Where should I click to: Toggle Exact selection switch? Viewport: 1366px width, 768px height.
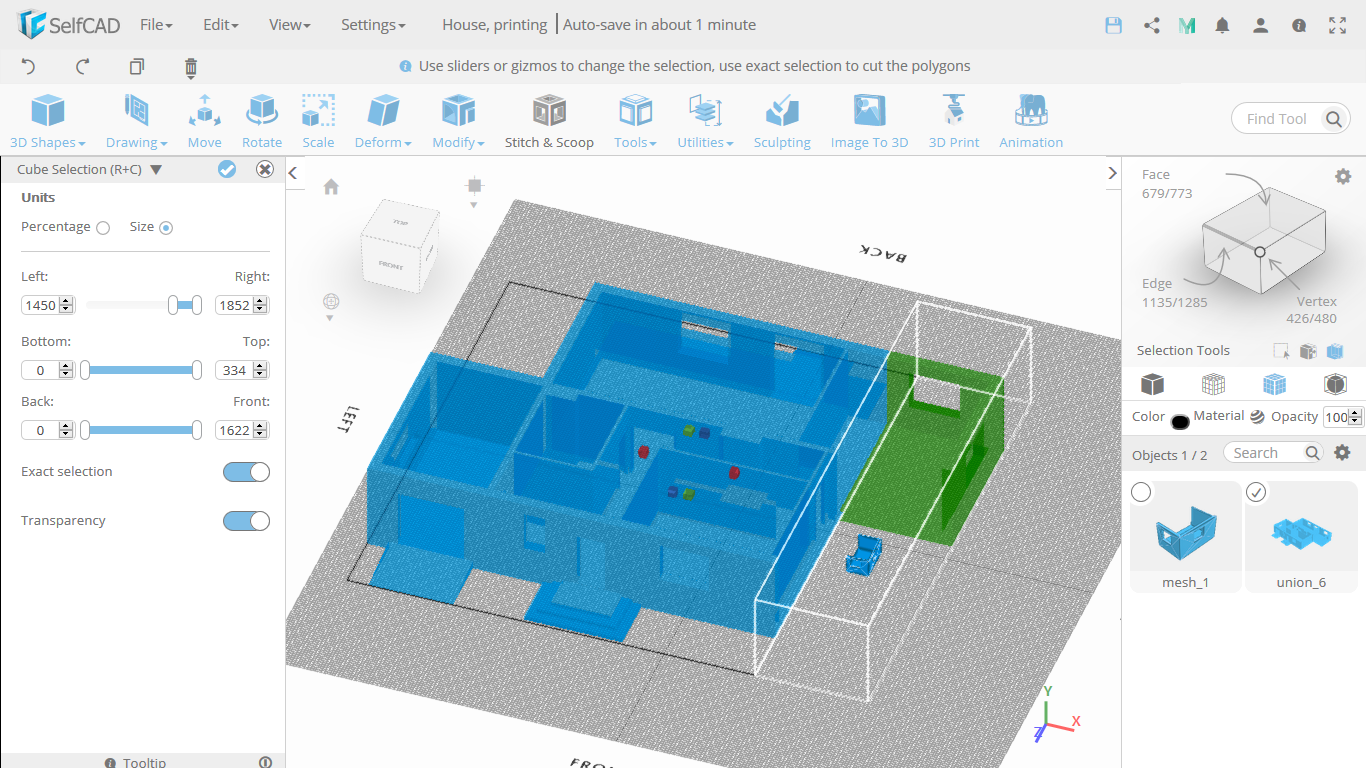point(246,472)
